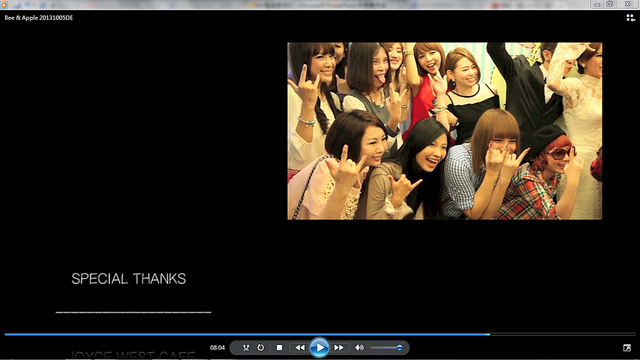This screenshot has width=640, height=360.
Task: Adjust the volume slider
Action: [x=387, y=348]
